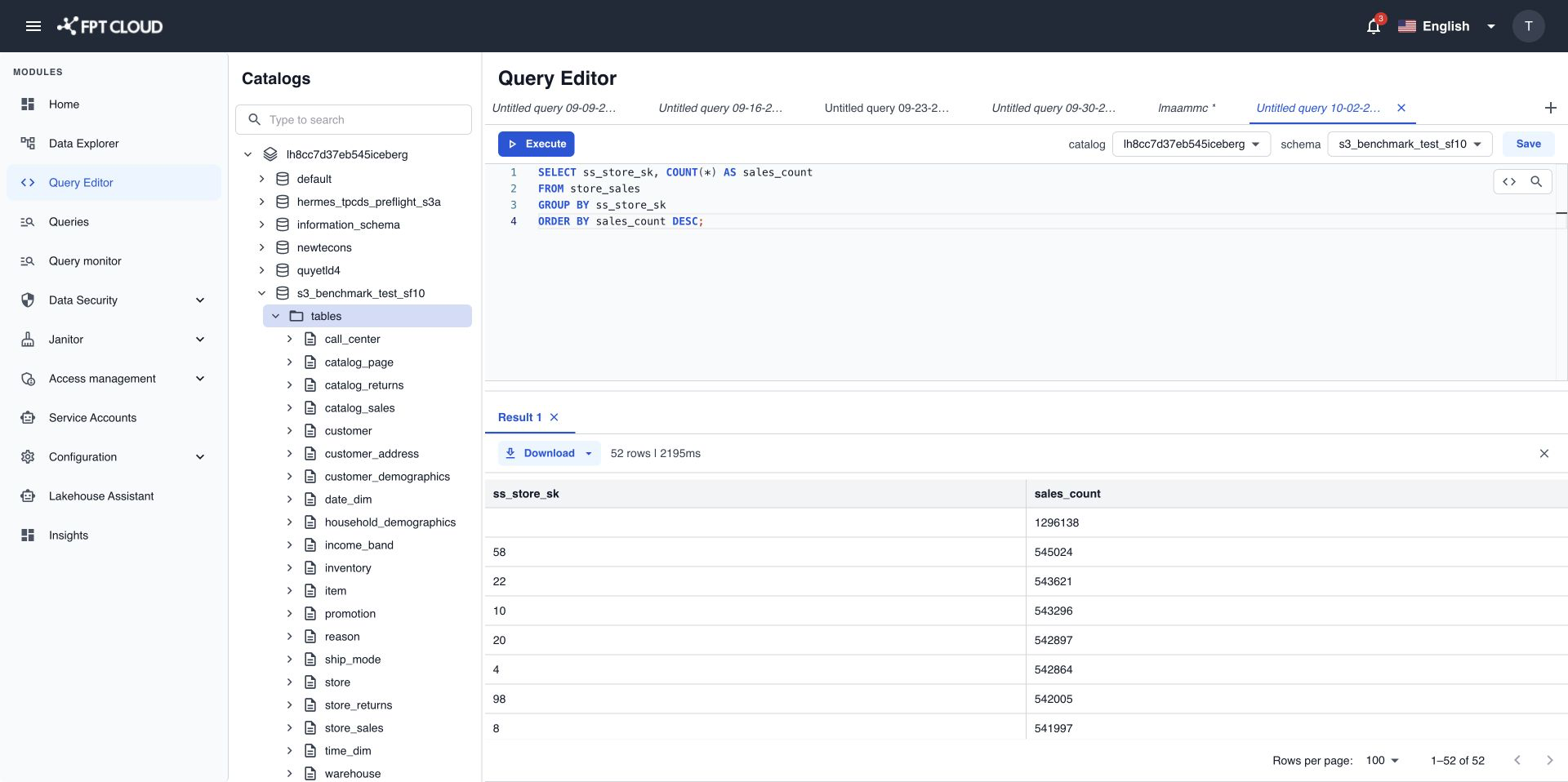
Task: Switch to the lmaammc tab
Action: pyautogui.click(x=1186, y=108)
